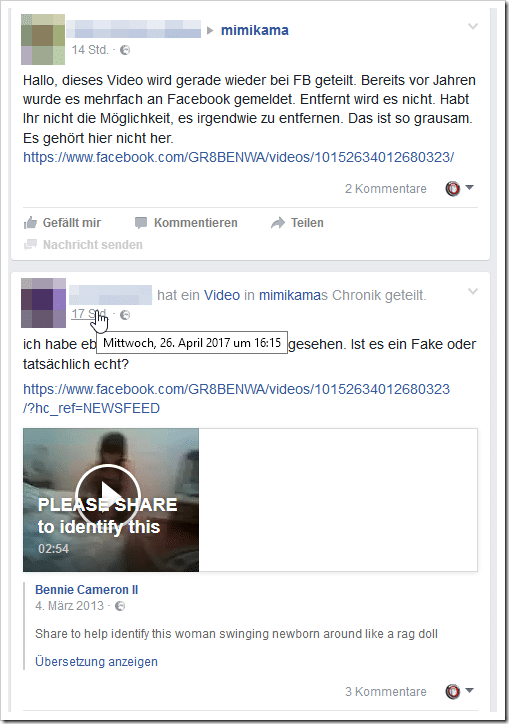Click the speech bubble icon of Kommentieren
The image size is (509, 724).
[x=141, y=223]
